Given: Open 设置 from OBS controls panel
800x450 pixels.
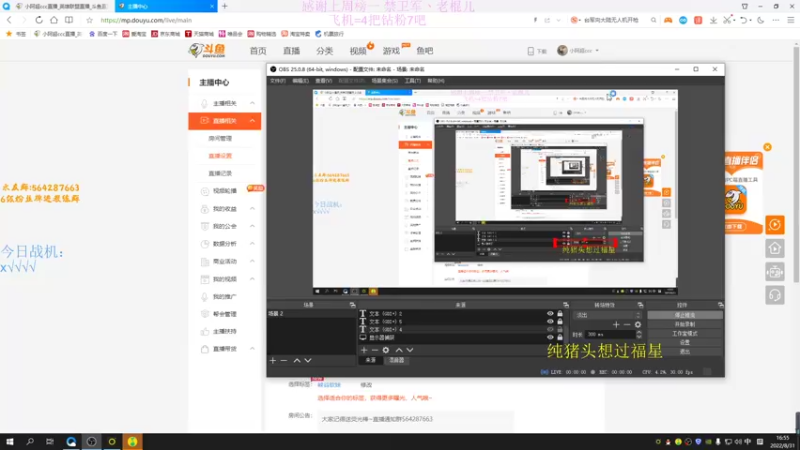Looking at the screenshot, I should (x=685, y=342).
